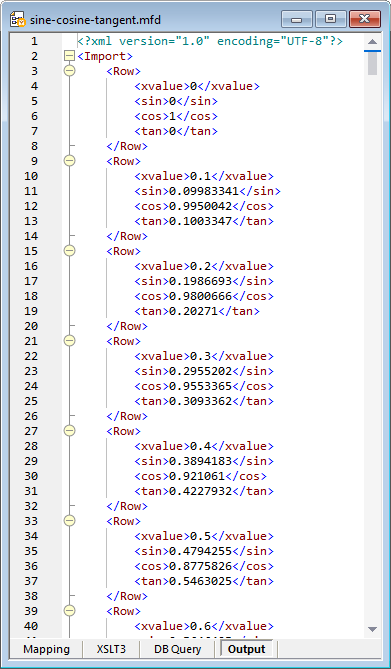Switch to the DB Query tab
The width and height of the screenshot is (391, 669).
click(x=178, y=649)
